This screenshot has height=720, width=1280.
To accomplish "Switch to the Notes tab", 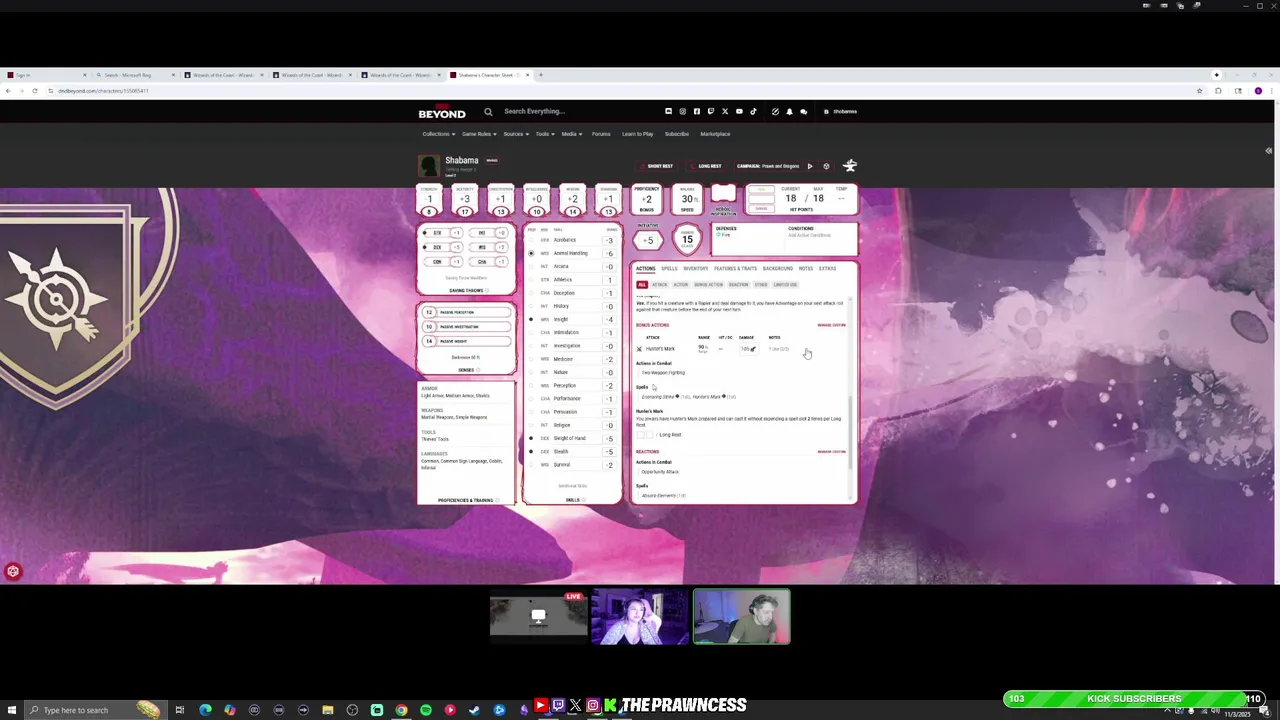I will (806, 269).
